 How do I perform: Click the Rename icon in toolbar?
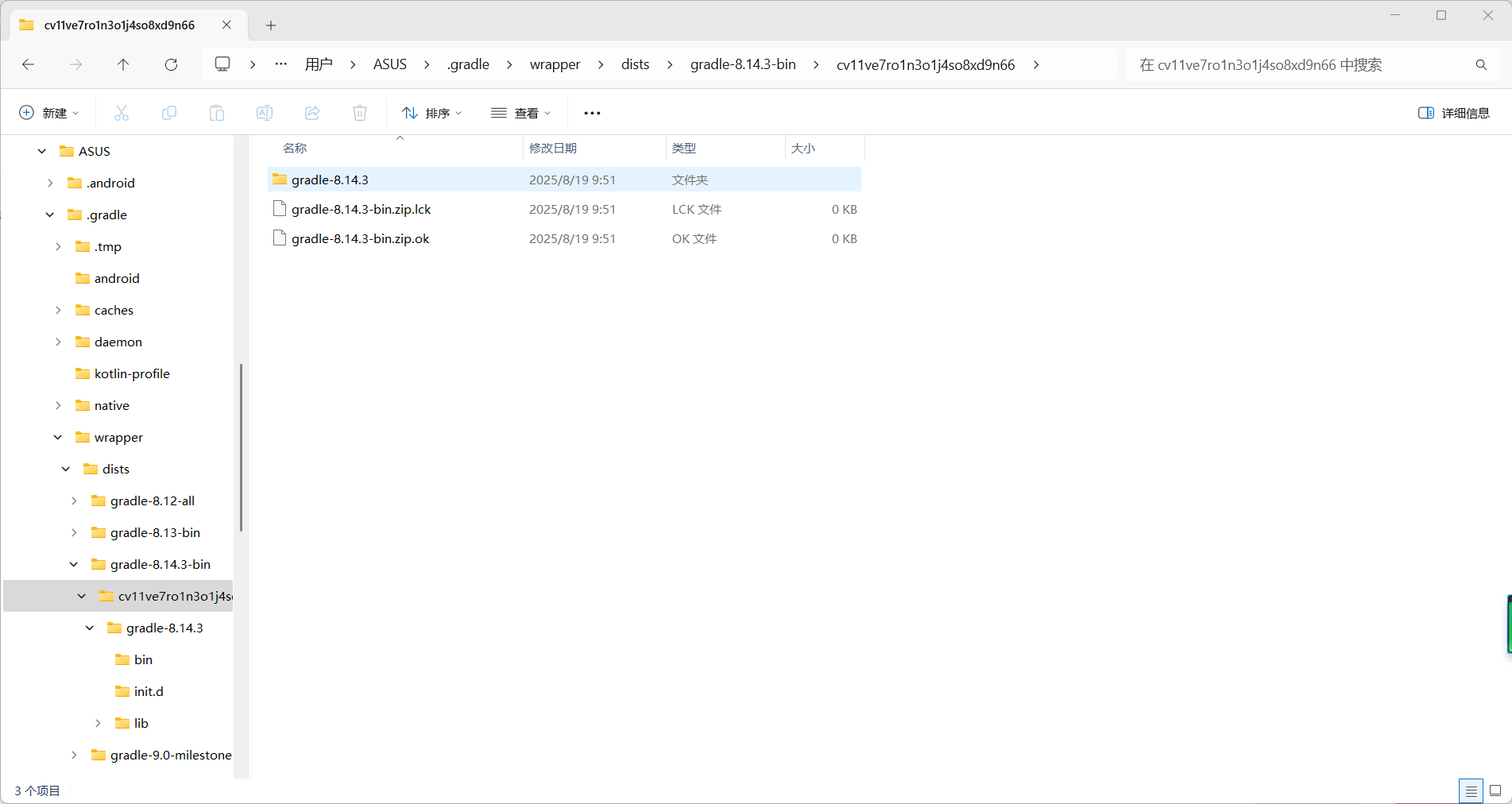pyautogui.click(x=265, y=113)
